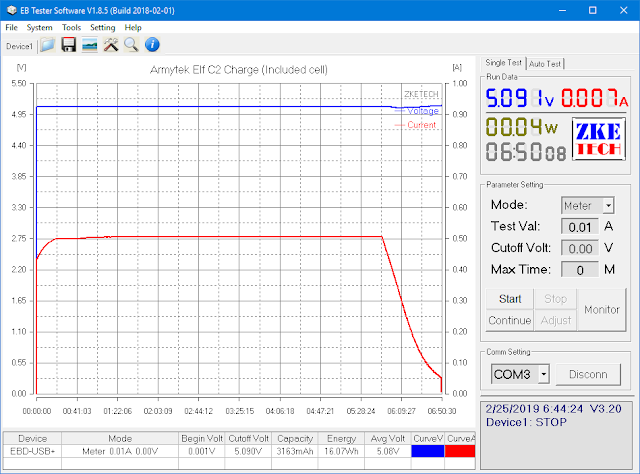Click the Continue button
This screenshot has height=474, width=640.
pos(510,320)
